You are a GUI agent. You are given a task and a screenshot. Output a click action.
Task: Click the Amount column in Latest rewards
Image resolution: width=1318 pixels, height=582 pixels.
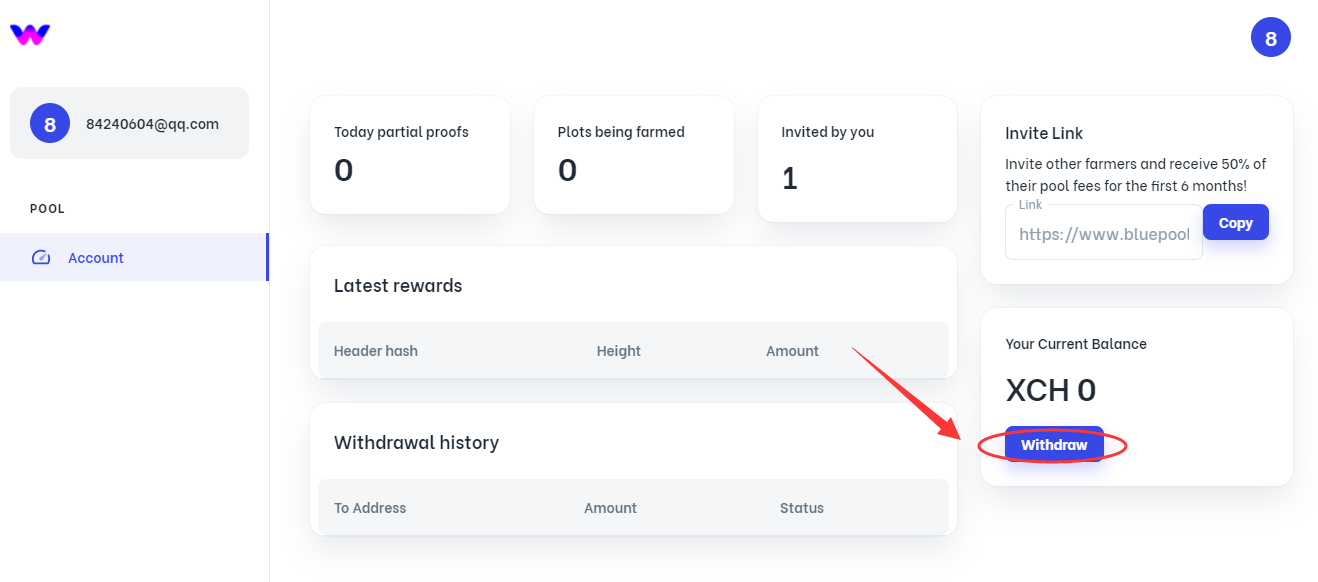pyautogui.click(x=792, y=351)
